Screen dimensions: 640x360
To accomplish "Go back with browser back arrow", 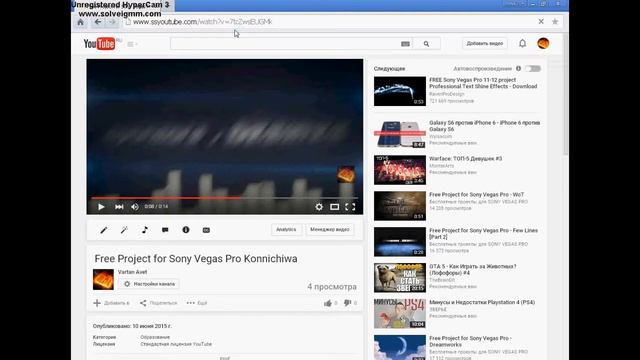I will click(98, 22).
